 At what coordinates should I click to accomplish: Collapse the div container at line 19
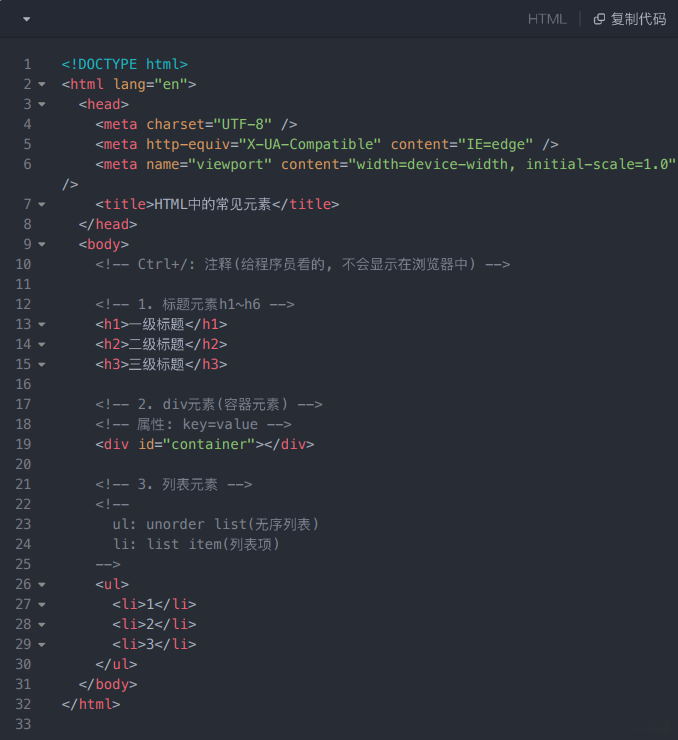point(42,444)
